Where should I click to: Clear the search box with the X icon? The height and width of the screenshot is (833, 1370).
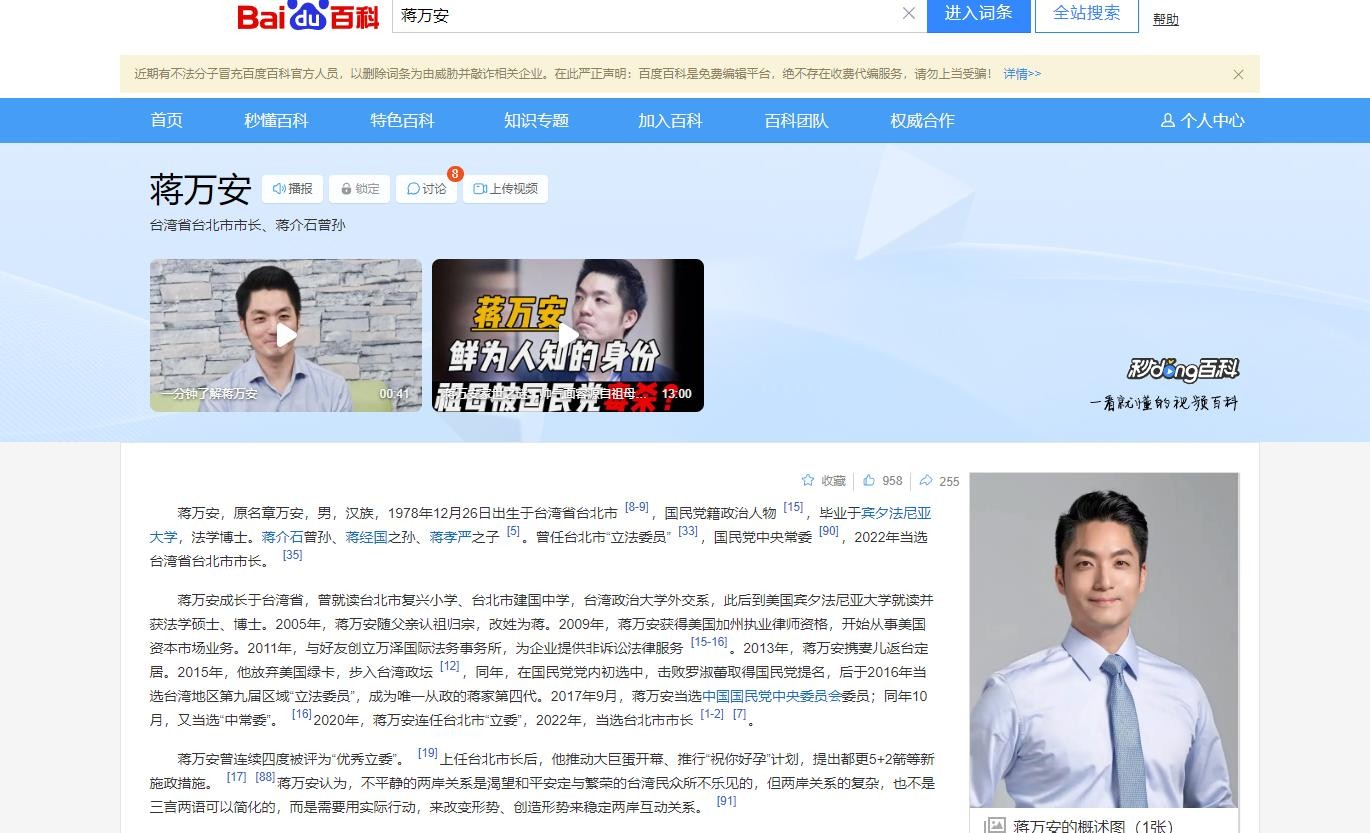(908, 14)
